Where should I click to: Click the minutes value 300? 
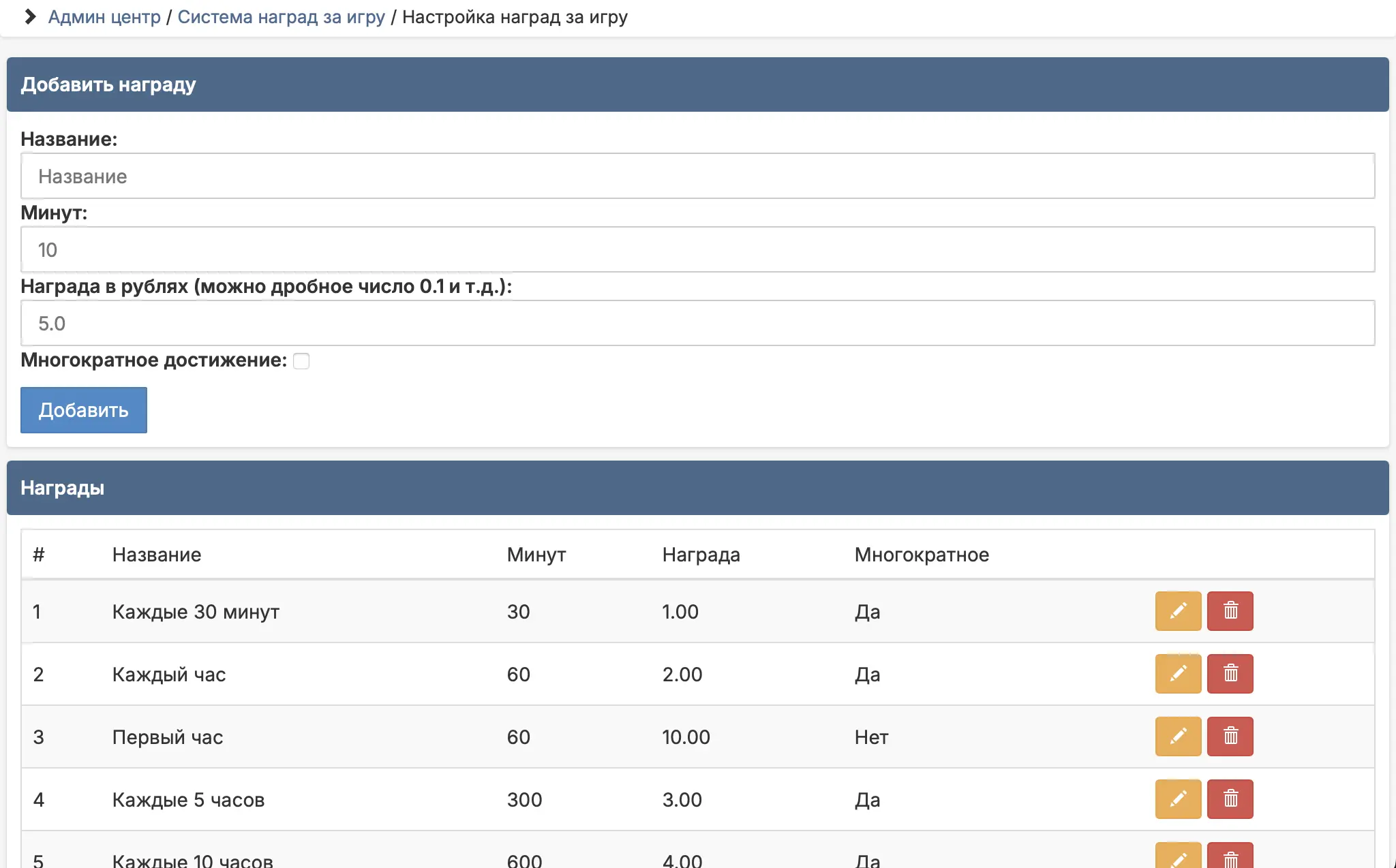[524, 800]
